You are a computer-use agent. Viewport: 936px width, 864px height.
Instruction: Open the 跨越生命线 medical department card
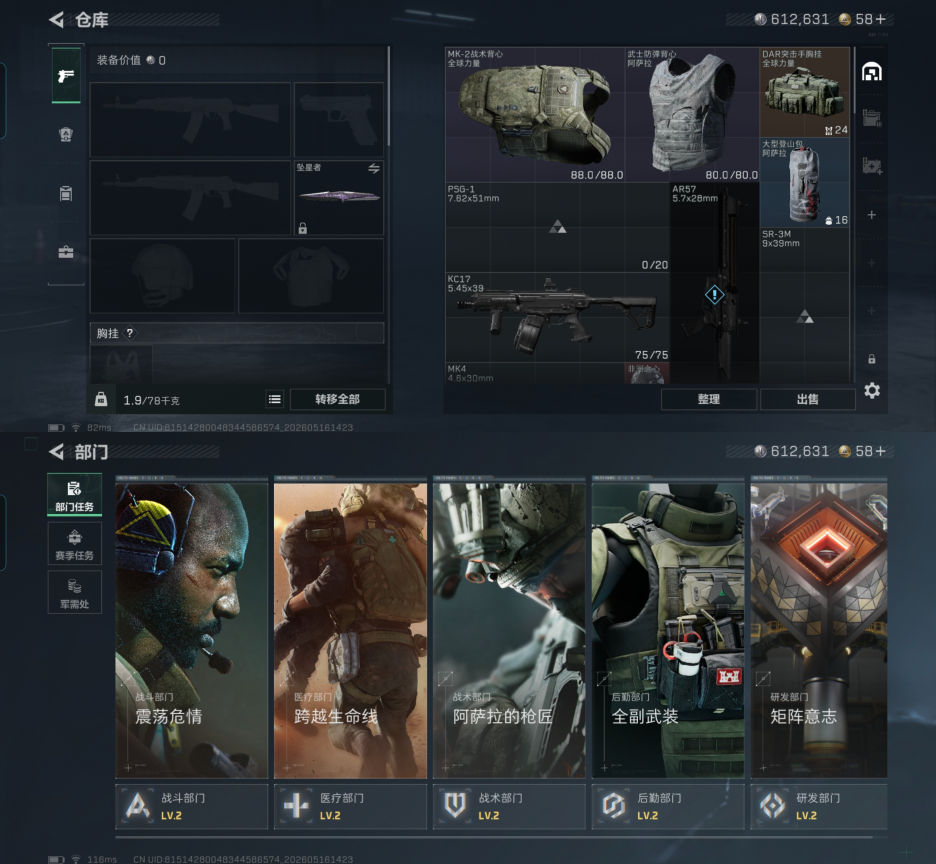coord(350,630)
